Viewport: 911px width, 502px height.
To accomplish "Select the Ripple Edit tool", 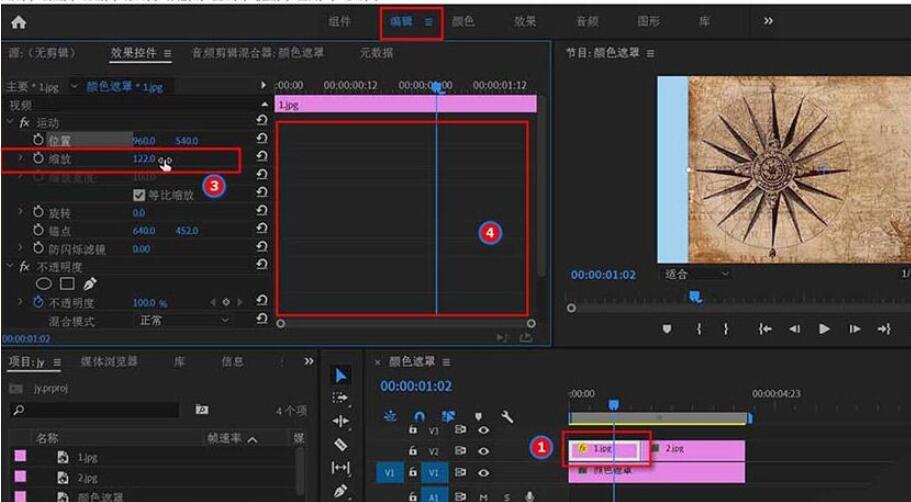I will [340, 421].
